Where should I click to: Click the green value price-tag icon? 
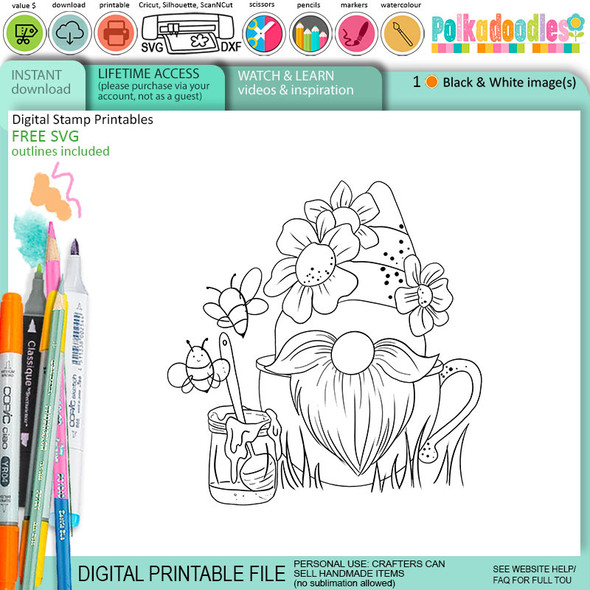point(25,33)
